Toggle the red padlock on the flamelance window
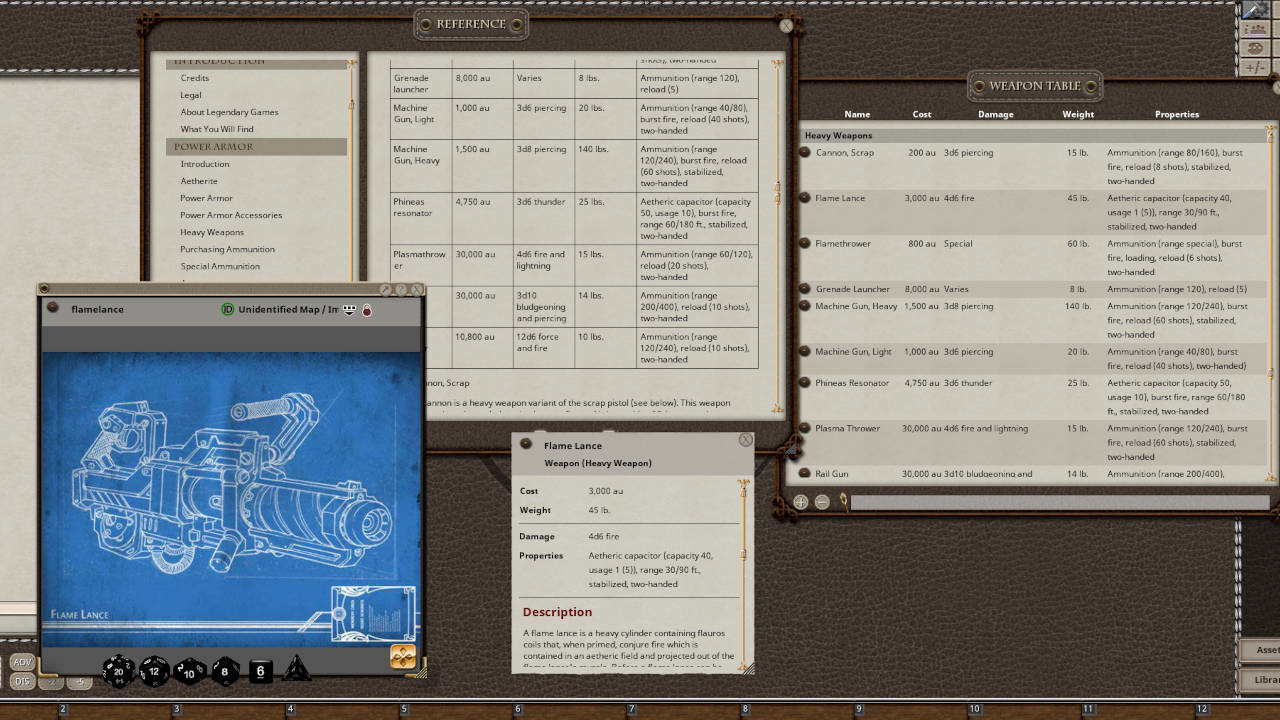1280x720 pixels. pos(366,310)
